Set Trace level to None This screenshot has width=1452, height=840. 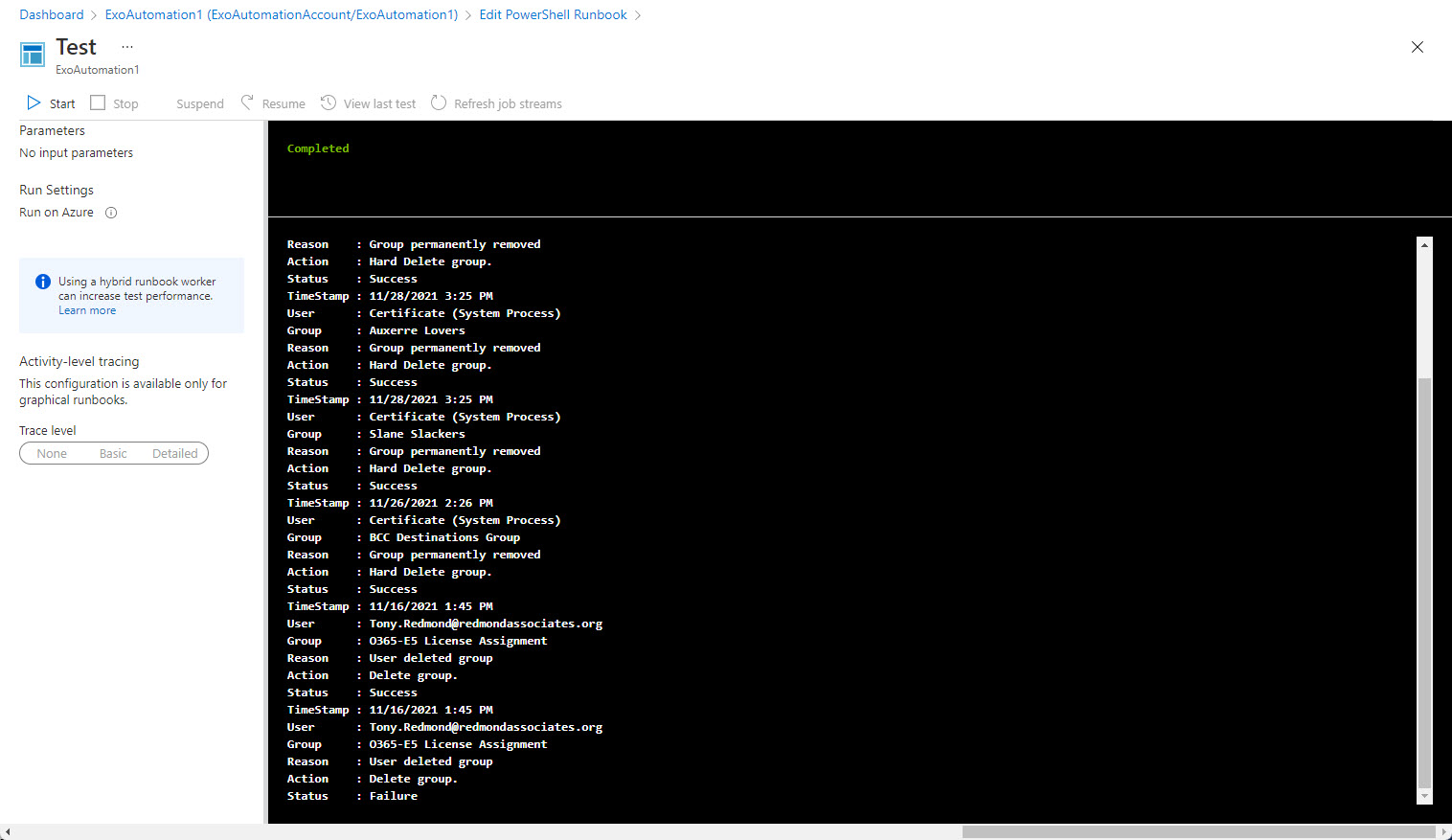point(52,453)
